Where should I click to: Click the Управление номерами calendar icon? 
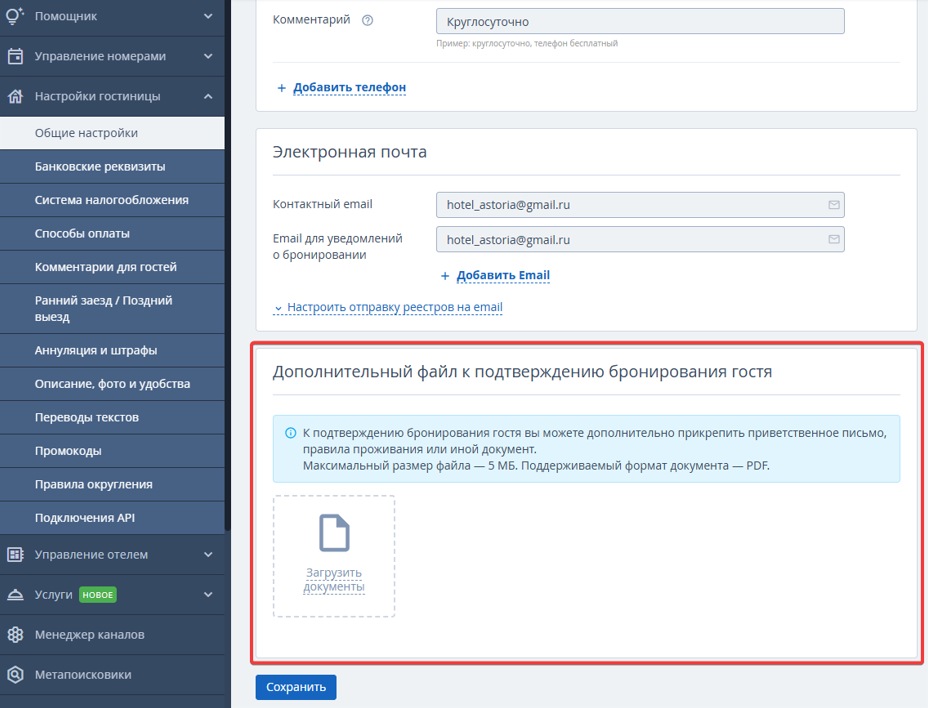(15, 56)
